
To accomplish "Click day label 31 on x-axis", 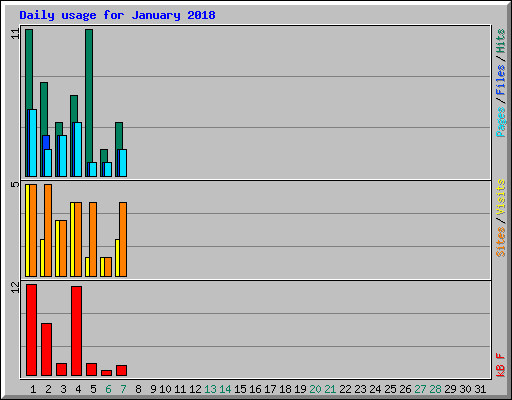I will 480,389.
